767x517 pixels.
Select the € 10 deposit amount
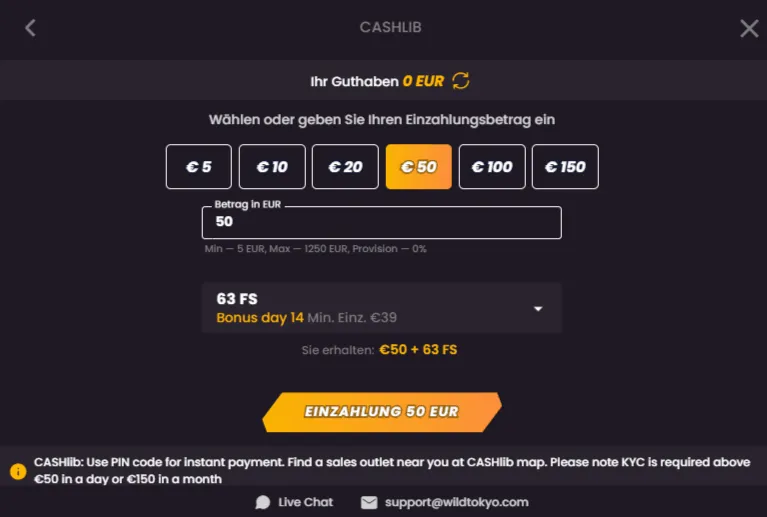pos(272,167)
